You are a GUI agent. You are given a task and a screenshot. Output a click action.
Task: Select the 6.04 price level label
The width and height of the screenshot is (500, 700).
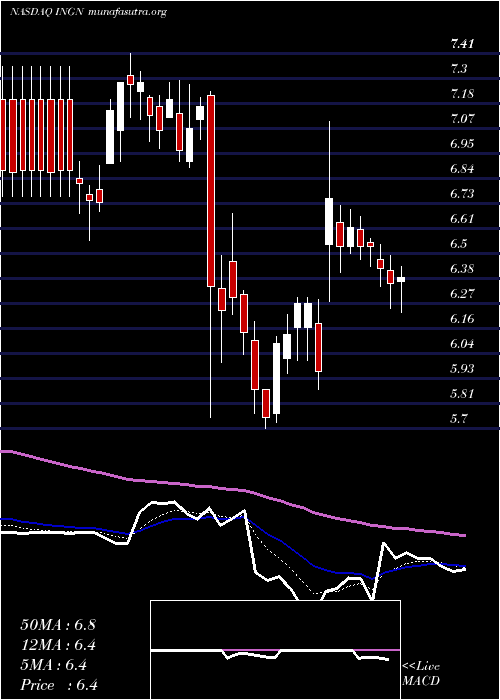click(x=462, y=344)
